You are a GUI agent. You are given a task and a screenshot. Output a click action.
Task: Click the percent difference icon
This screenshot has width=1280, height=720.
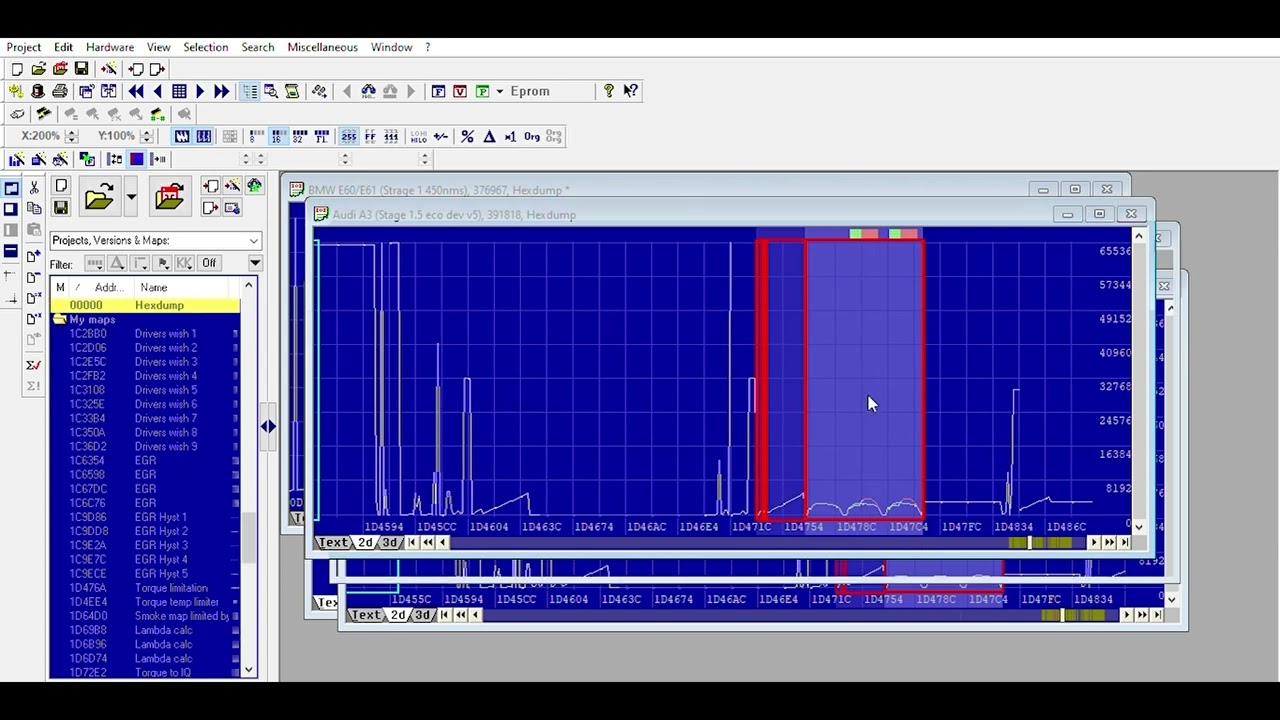pyautogui.click(x=467, y=136)
